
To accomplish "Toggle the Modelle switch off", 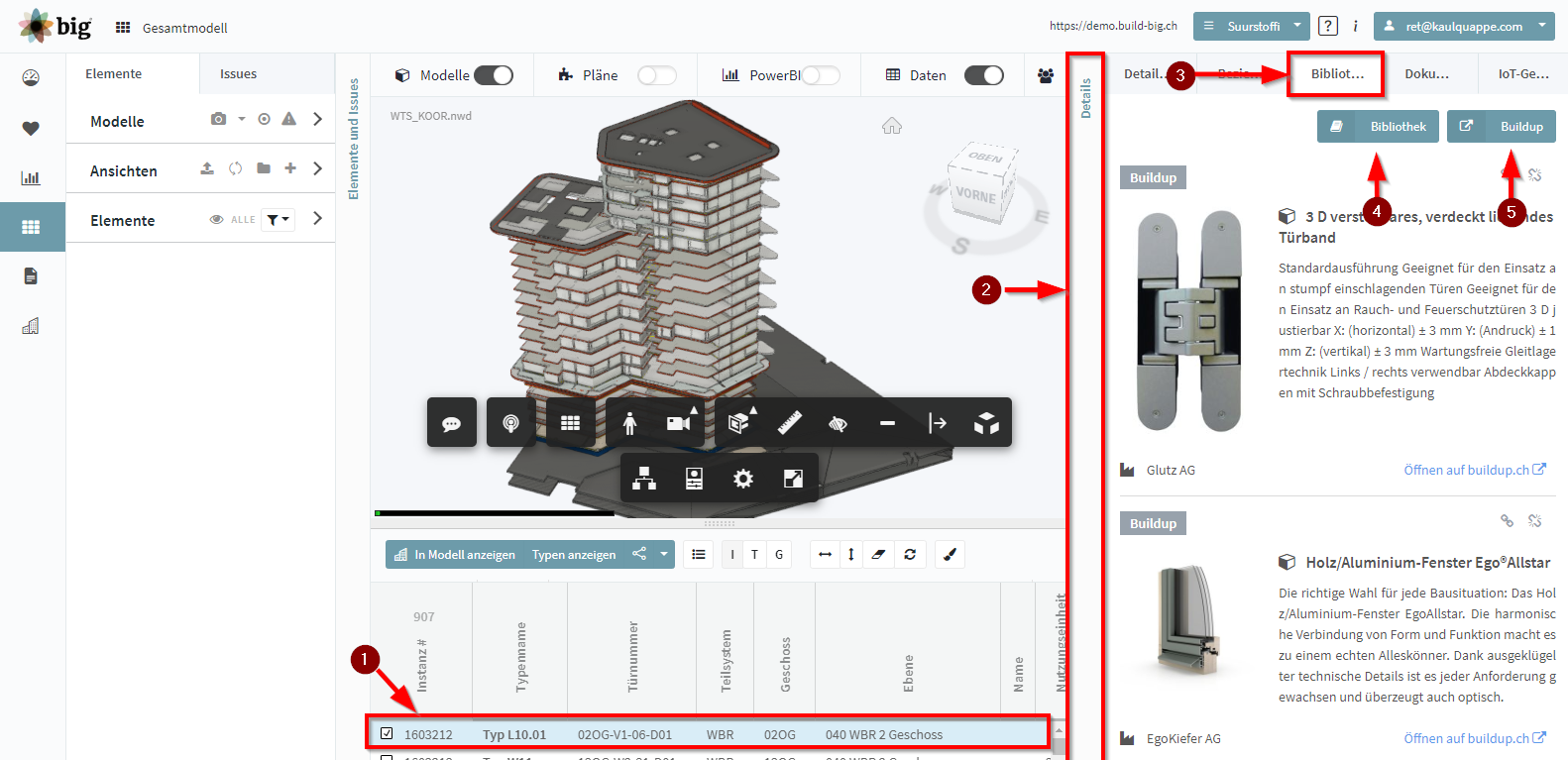I will point(494,75).
